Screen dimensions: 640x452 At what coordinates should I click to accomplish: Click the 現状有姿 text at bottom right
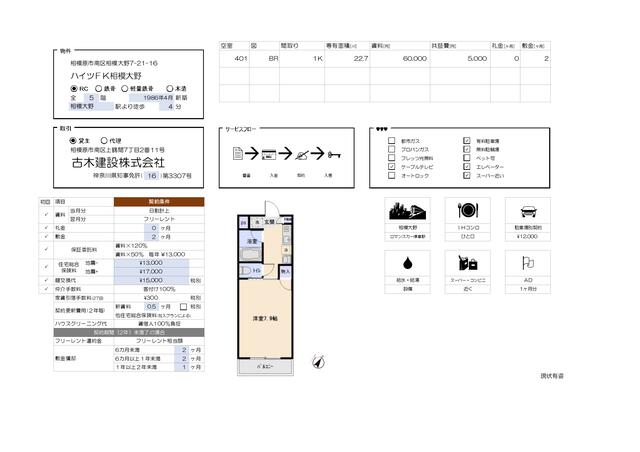552,376
